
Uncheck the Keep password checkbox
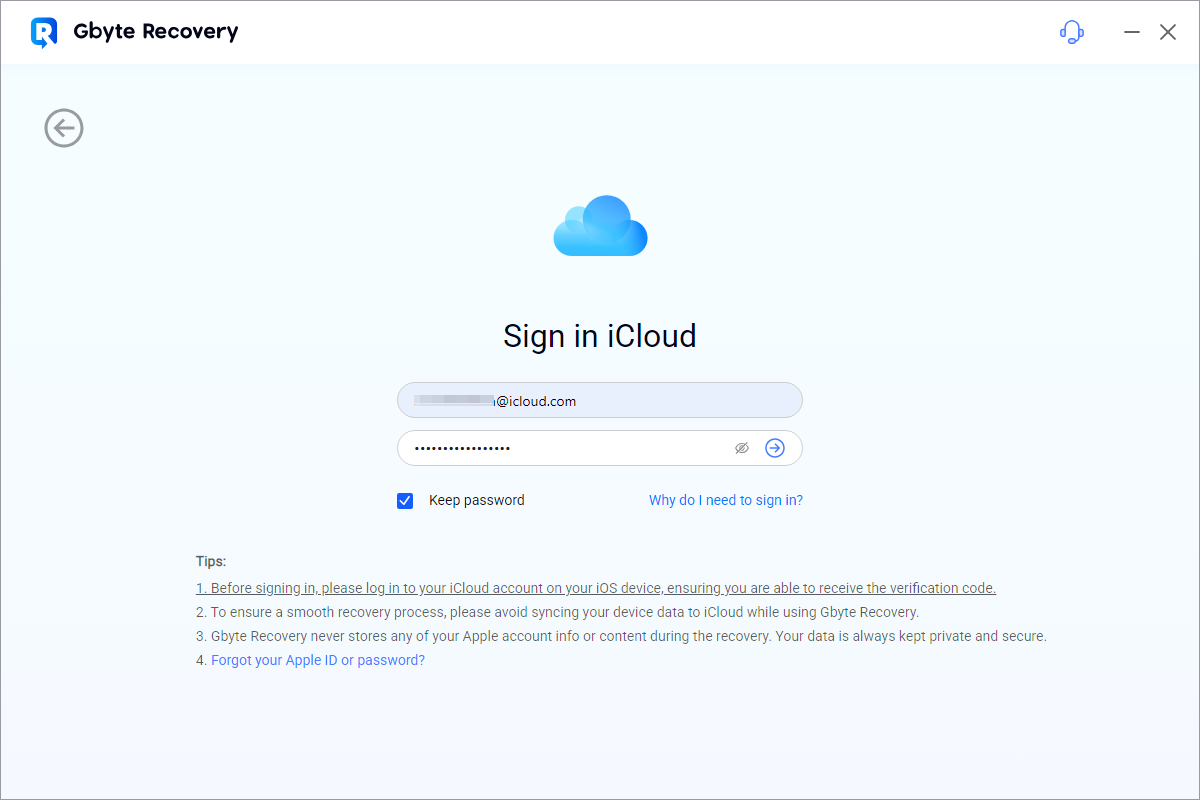click(405, 501)
